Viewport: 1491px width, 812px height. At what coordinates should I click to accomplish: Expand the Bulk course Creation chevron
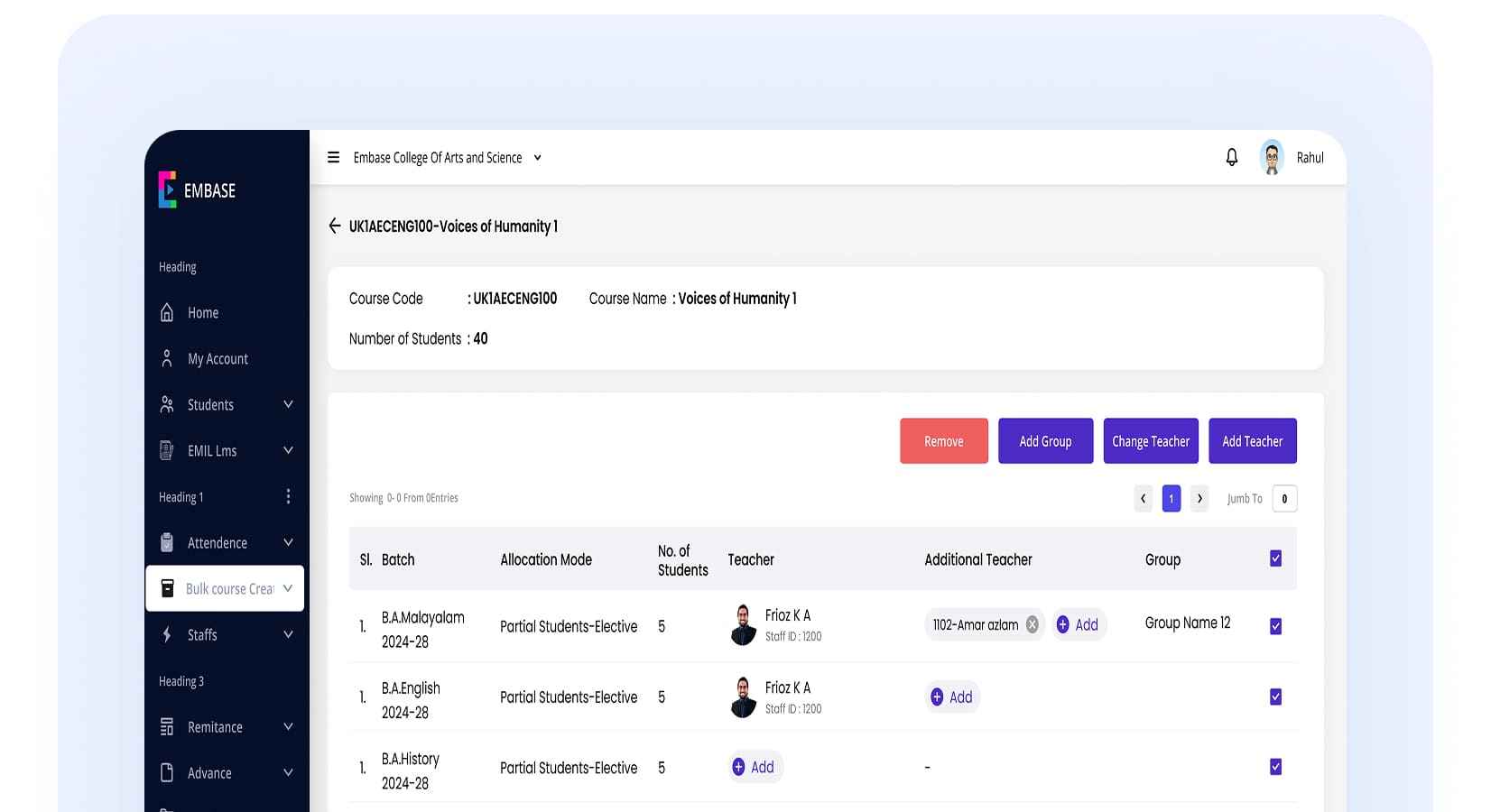point(288,588)
